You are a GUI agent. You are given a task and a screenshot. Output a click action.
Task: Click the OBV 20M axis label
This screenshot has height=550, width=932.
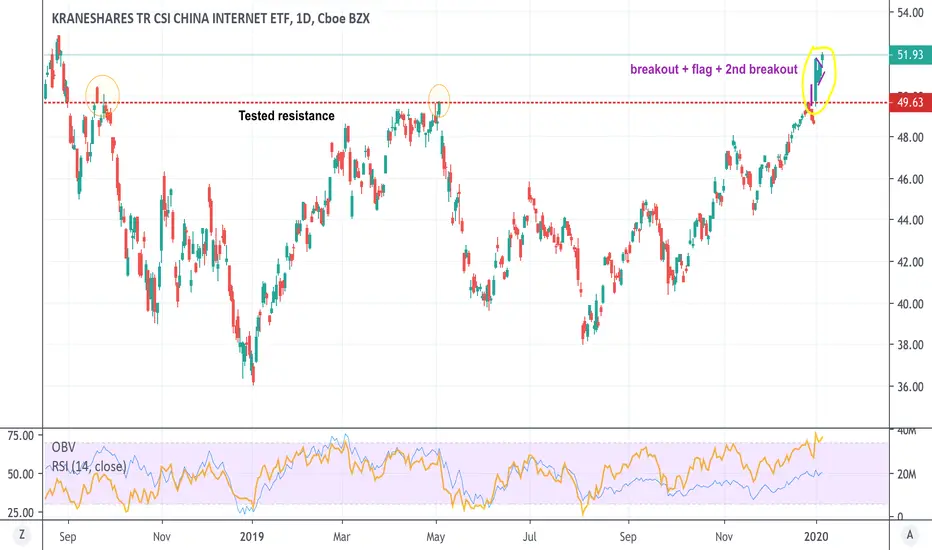coord(906,474)
